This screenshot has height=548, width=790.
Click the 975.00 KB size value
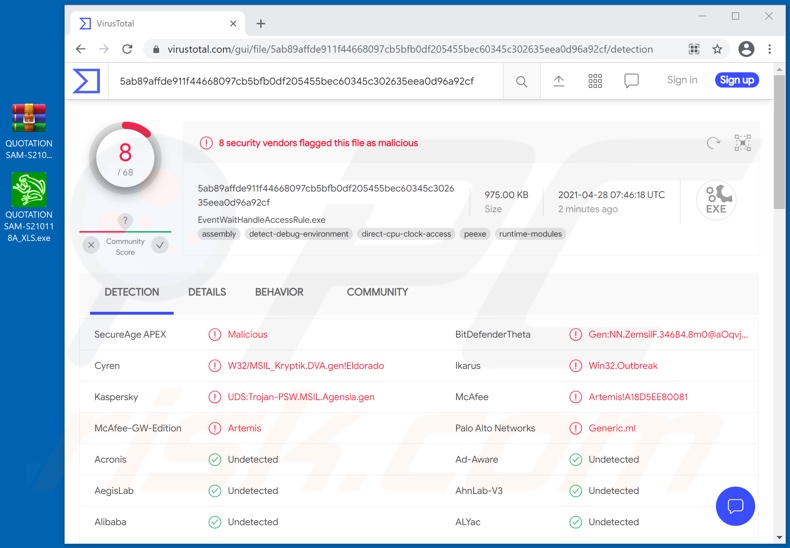(x=506, y=195)
